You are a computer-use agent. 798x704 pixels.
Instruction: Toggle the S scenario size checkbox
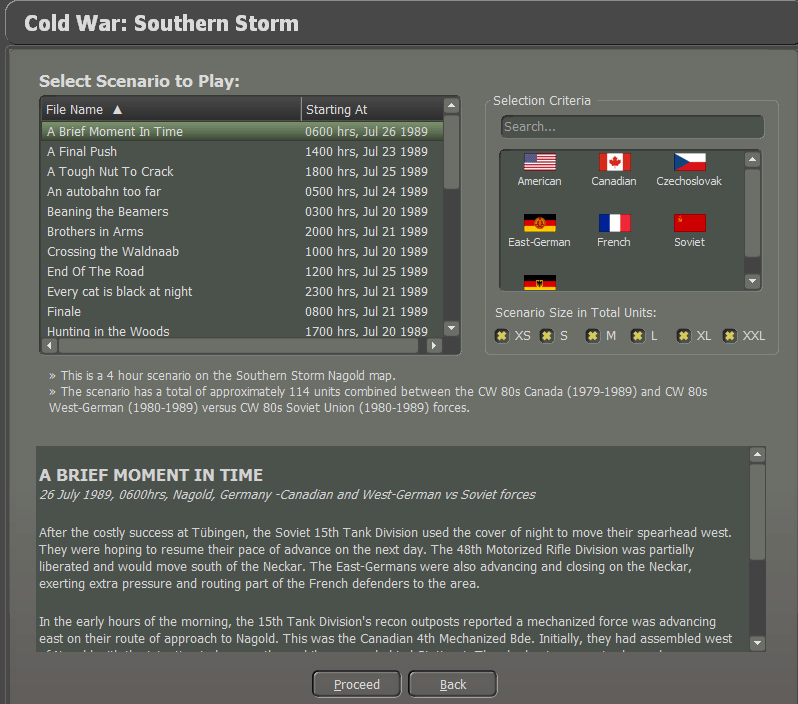(547, 335)
